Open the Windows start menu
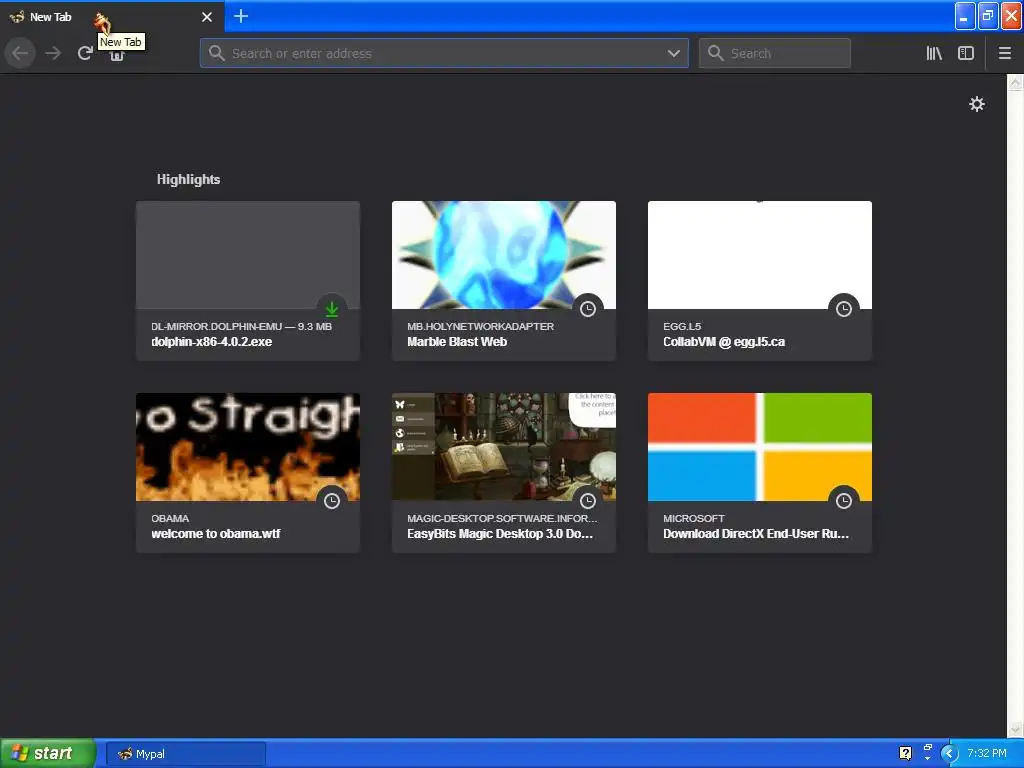Image resolution: width=1024 pixels, height=768 pixels. pyautogui.click(x=48, y=753)
